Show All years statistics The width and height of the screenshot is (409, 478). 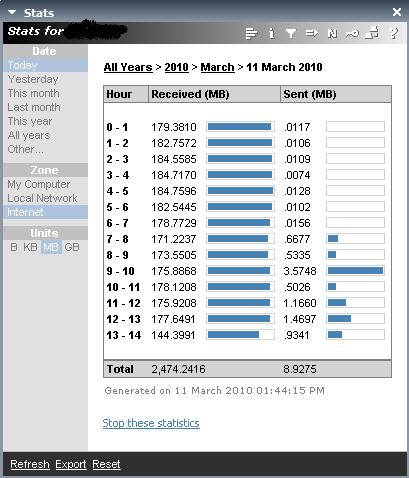pyautogui.click(x=29, y=135)
